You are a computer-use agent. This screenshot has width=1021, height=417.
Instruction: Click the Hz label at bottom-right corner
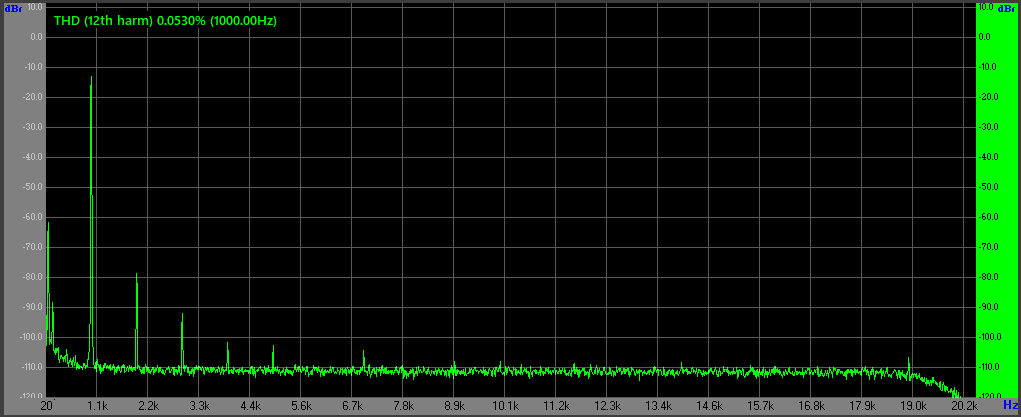[1009, 405]
